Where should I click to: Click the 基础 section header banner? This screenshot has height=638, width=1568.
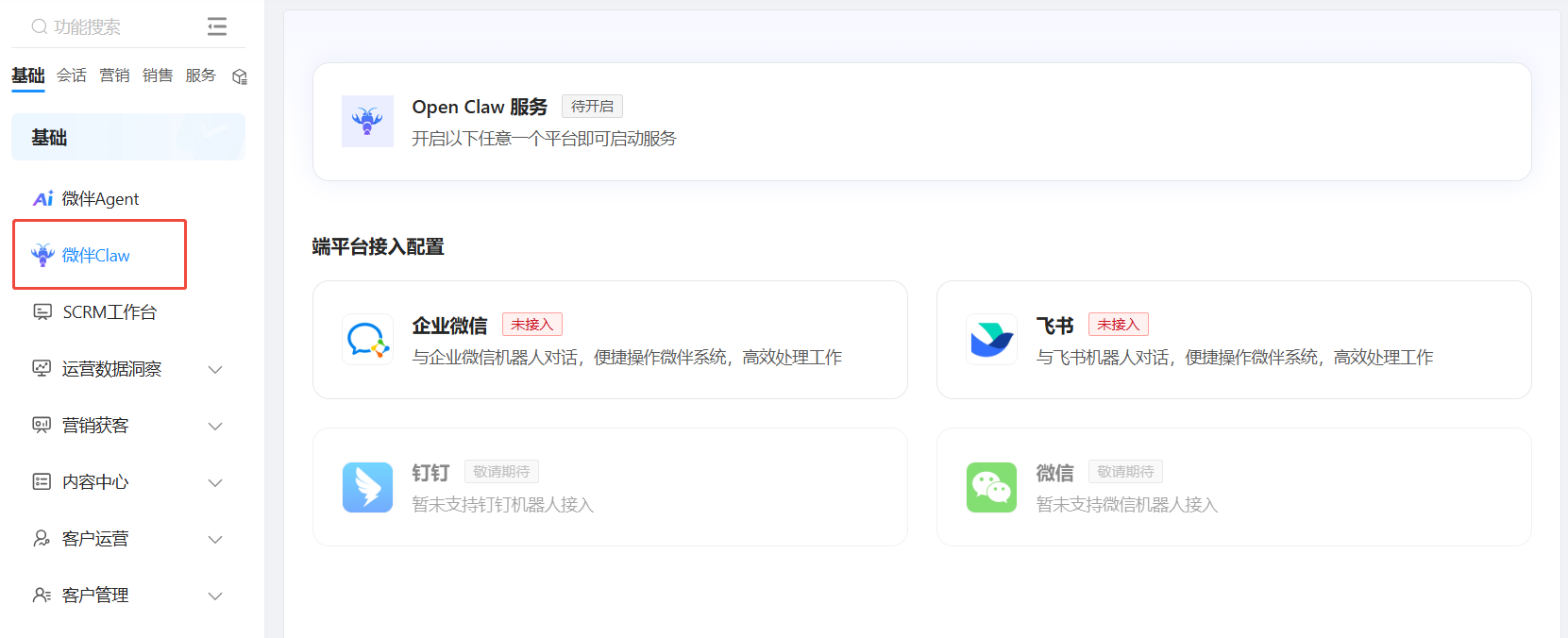tap(128, 137)
